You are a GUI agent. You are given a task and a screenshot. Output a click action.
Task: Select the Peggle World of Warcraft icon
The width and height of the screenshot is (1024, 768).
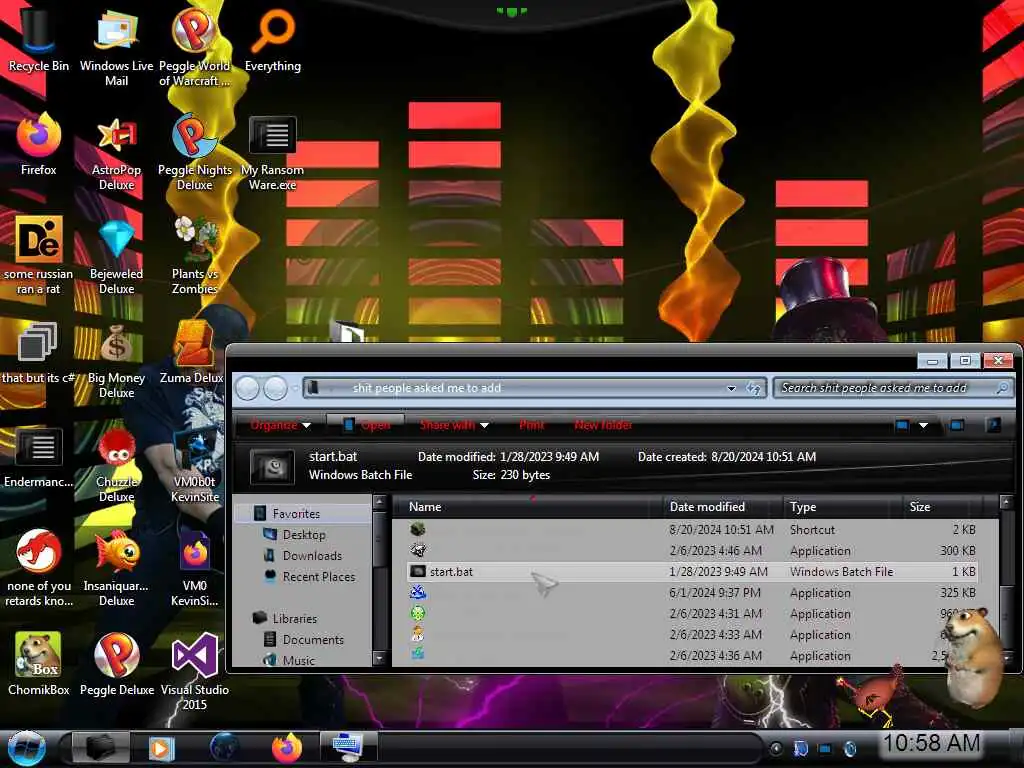195,47
